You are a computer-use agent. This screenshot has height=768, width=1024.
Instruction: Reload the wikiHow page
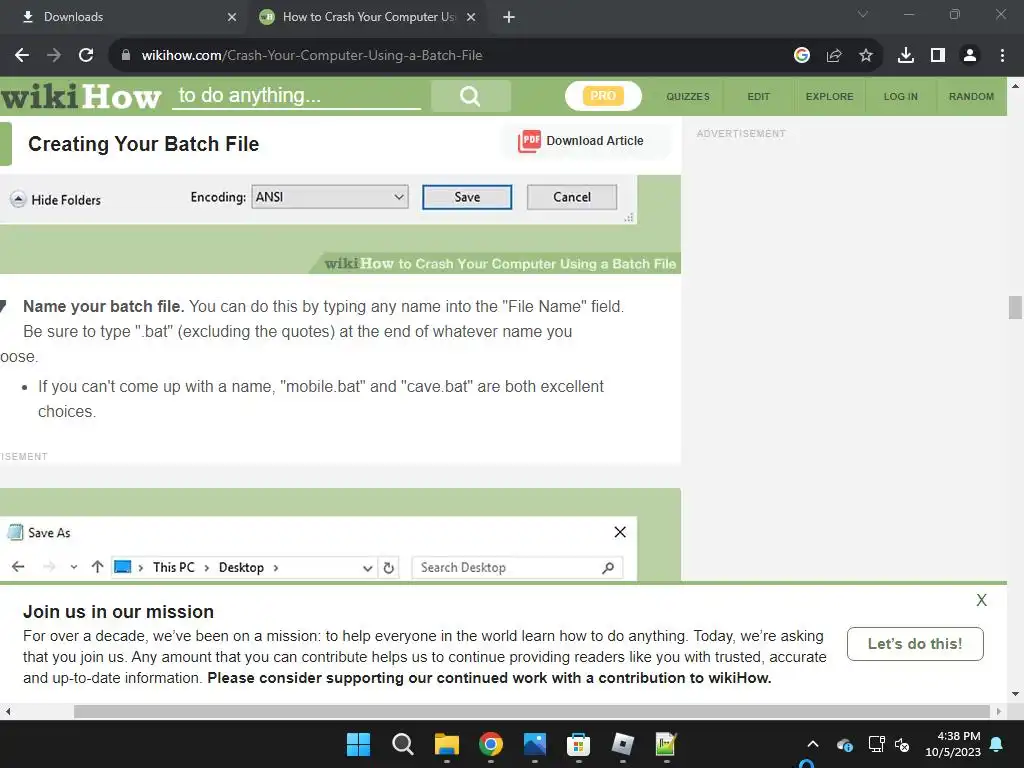pyautogui.click(x=86, y=56)
